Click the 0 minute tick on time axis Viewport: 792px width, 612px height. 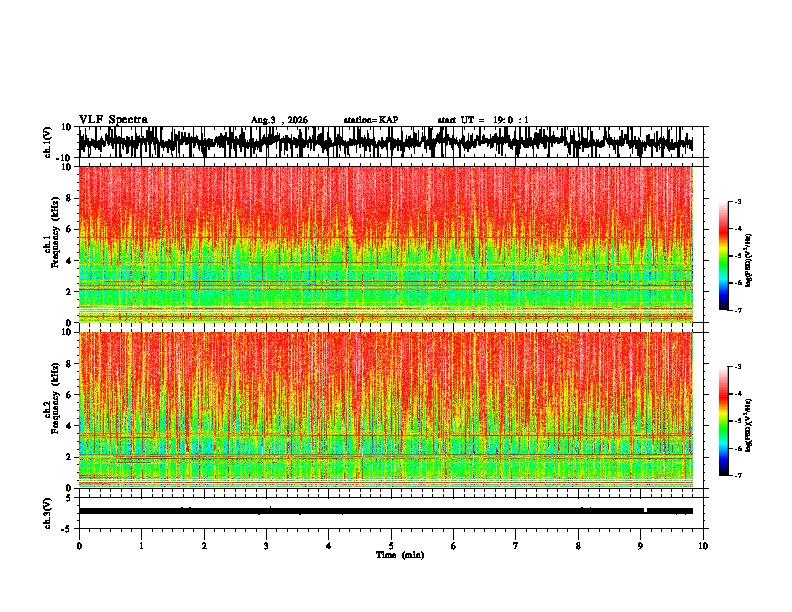point(79,546)
